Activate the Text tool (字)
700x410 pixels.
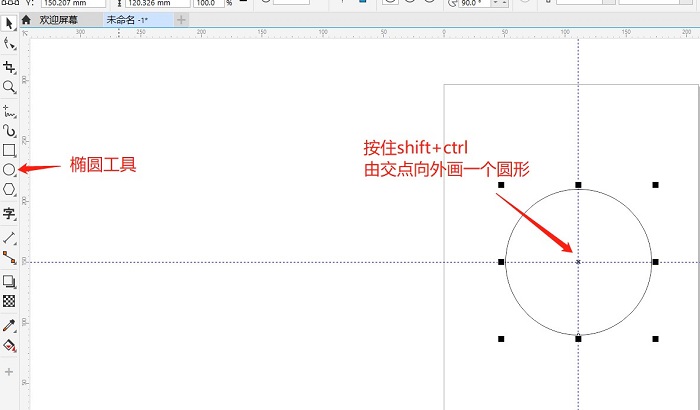click(x=9, y=213)
